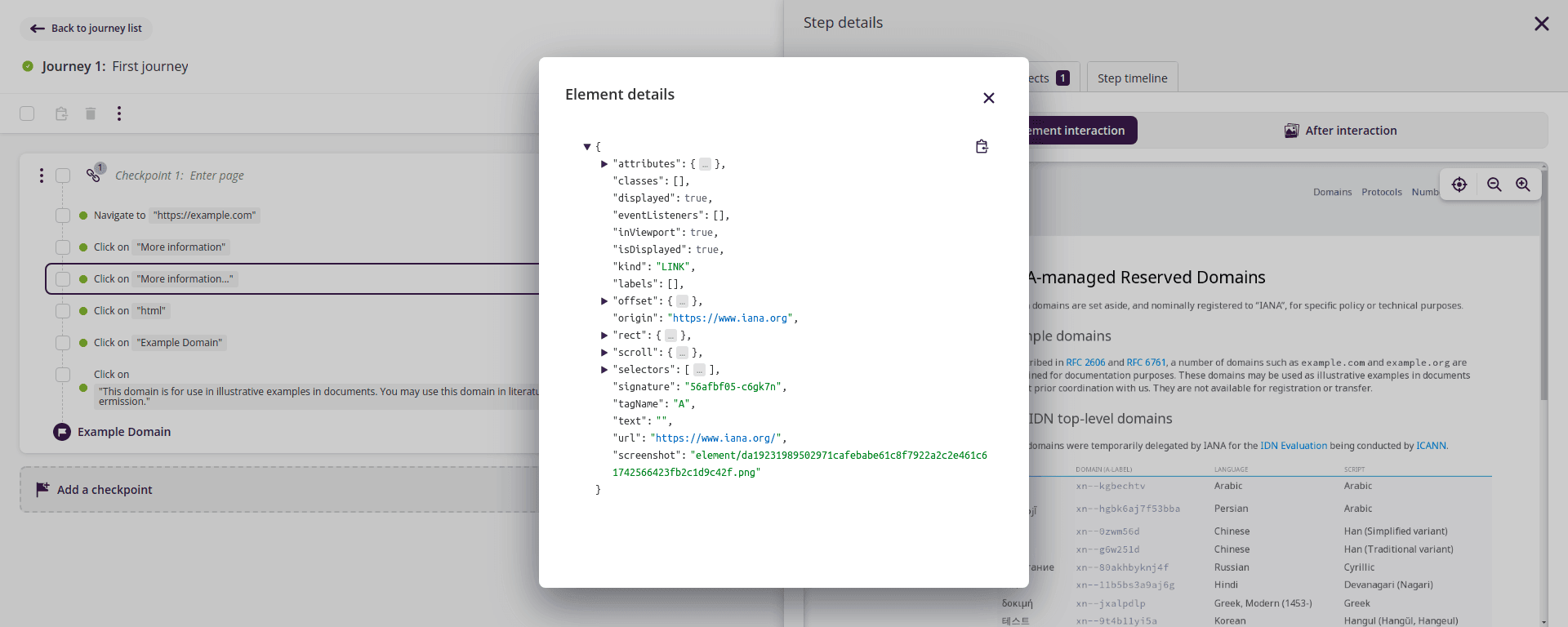Open the checkpoint three-dot menu
This screenshot has width=1568, height=627.
[x=42, y=176]
